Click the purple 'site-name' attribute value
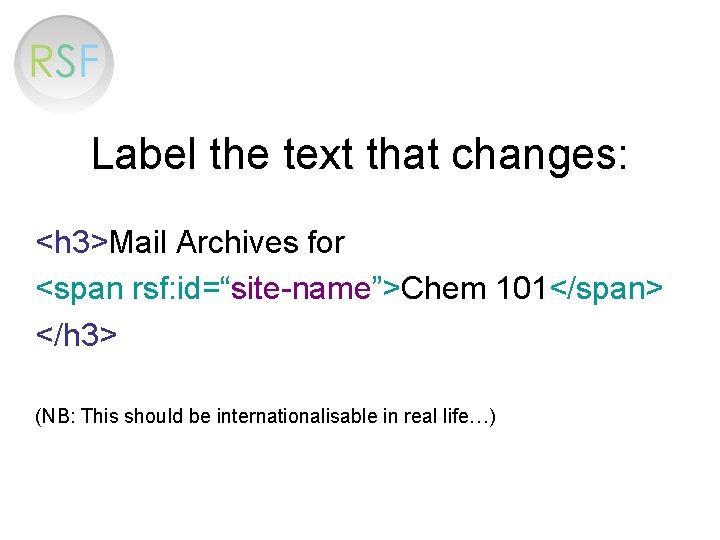 pyautogui.click(x=300, y=289)
